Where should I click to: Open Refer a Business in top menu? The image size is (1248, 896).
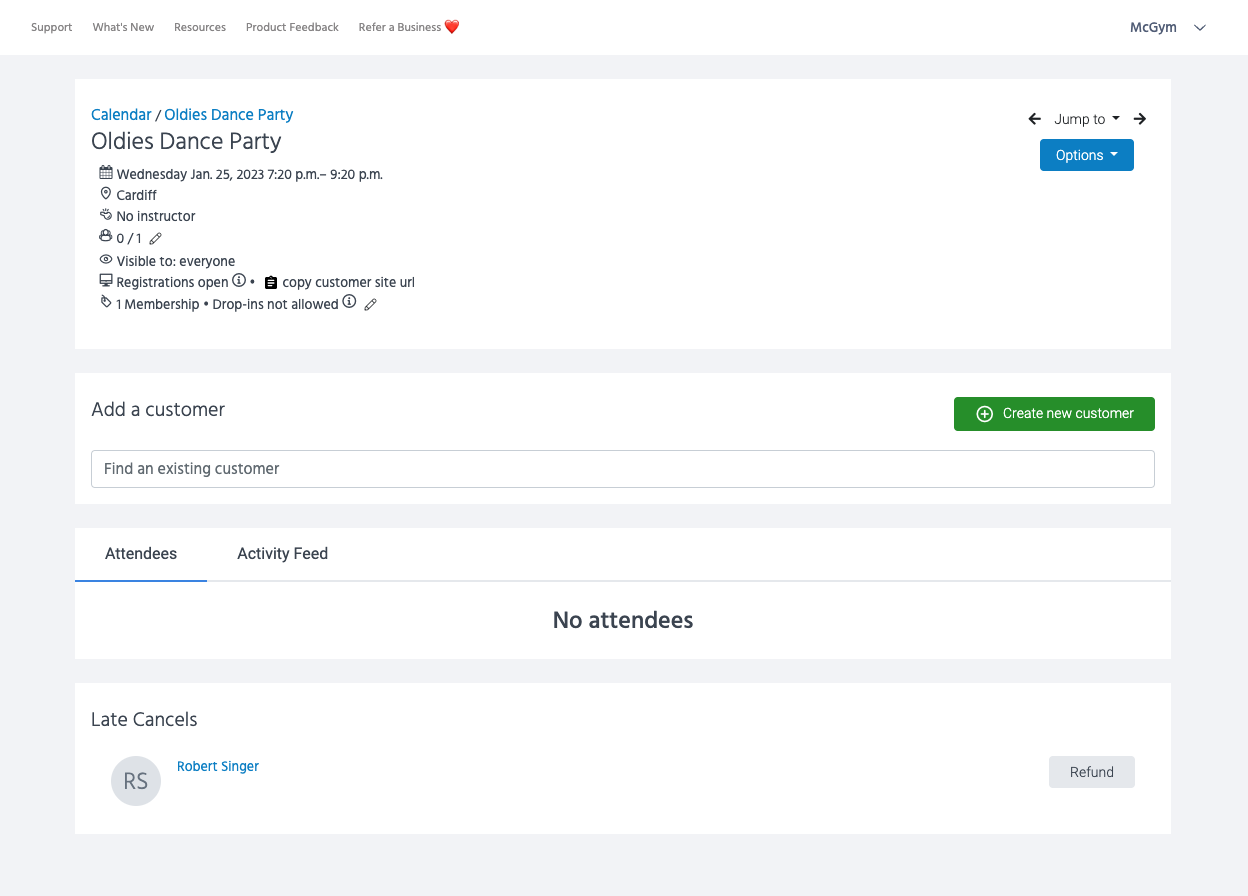[x=408, y=27]
